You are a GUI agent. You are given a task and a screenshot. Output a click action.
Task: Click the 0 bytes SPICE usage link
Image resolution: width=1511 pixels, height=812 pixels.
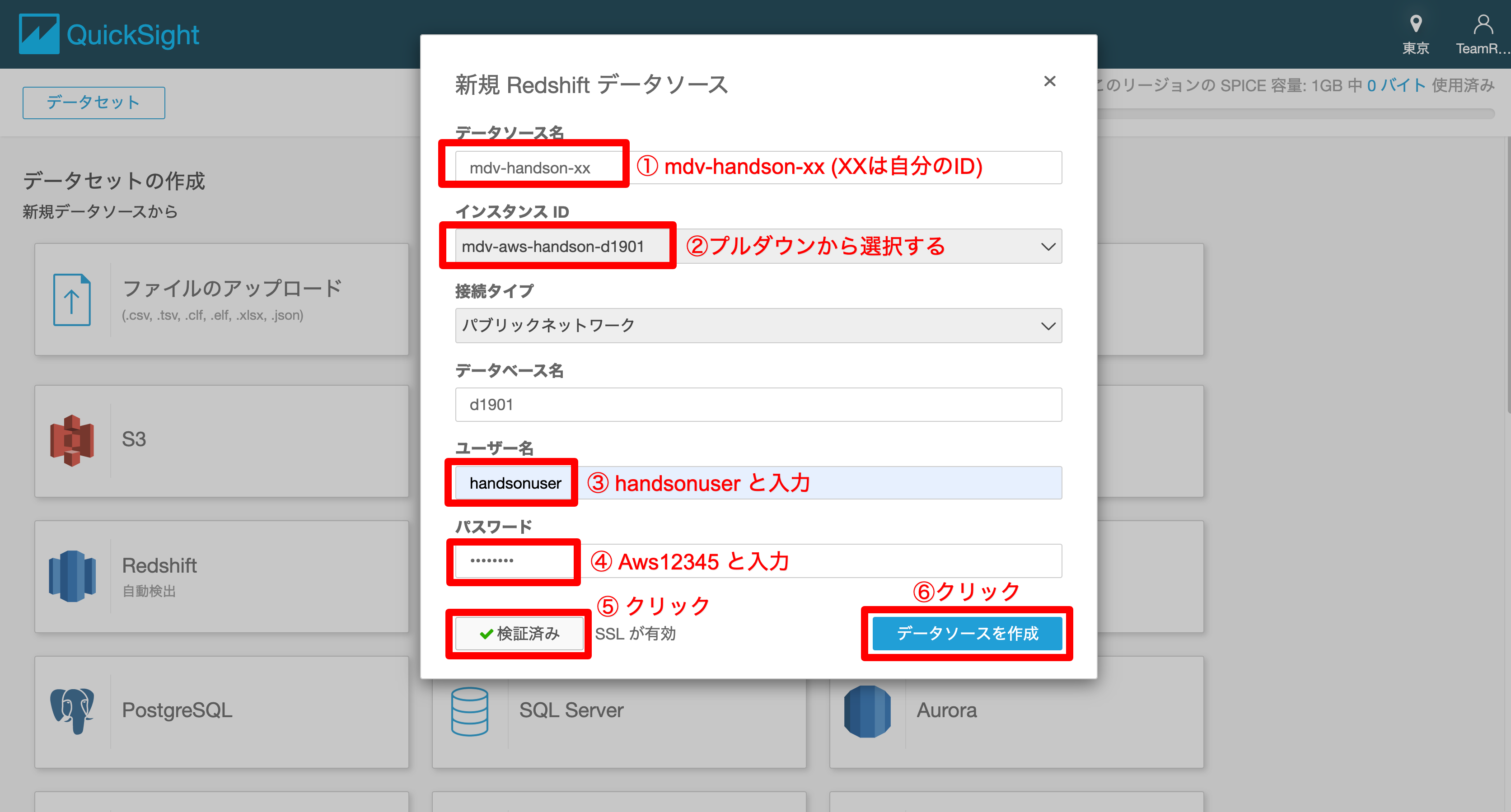(1395, 86)
